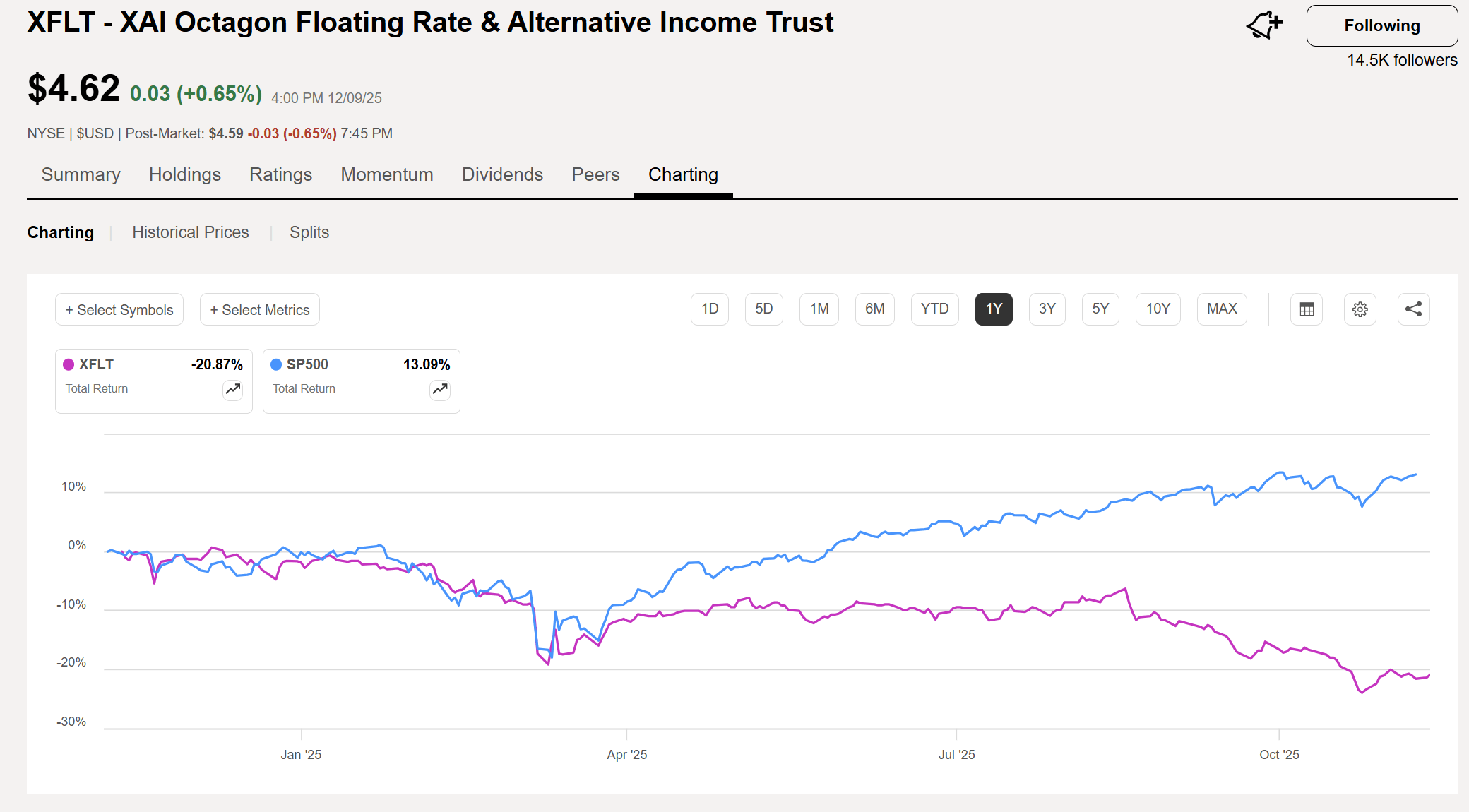Click the 14.5K followers count
Screen dimensions: 1469x812
(x=1400, y=60)
